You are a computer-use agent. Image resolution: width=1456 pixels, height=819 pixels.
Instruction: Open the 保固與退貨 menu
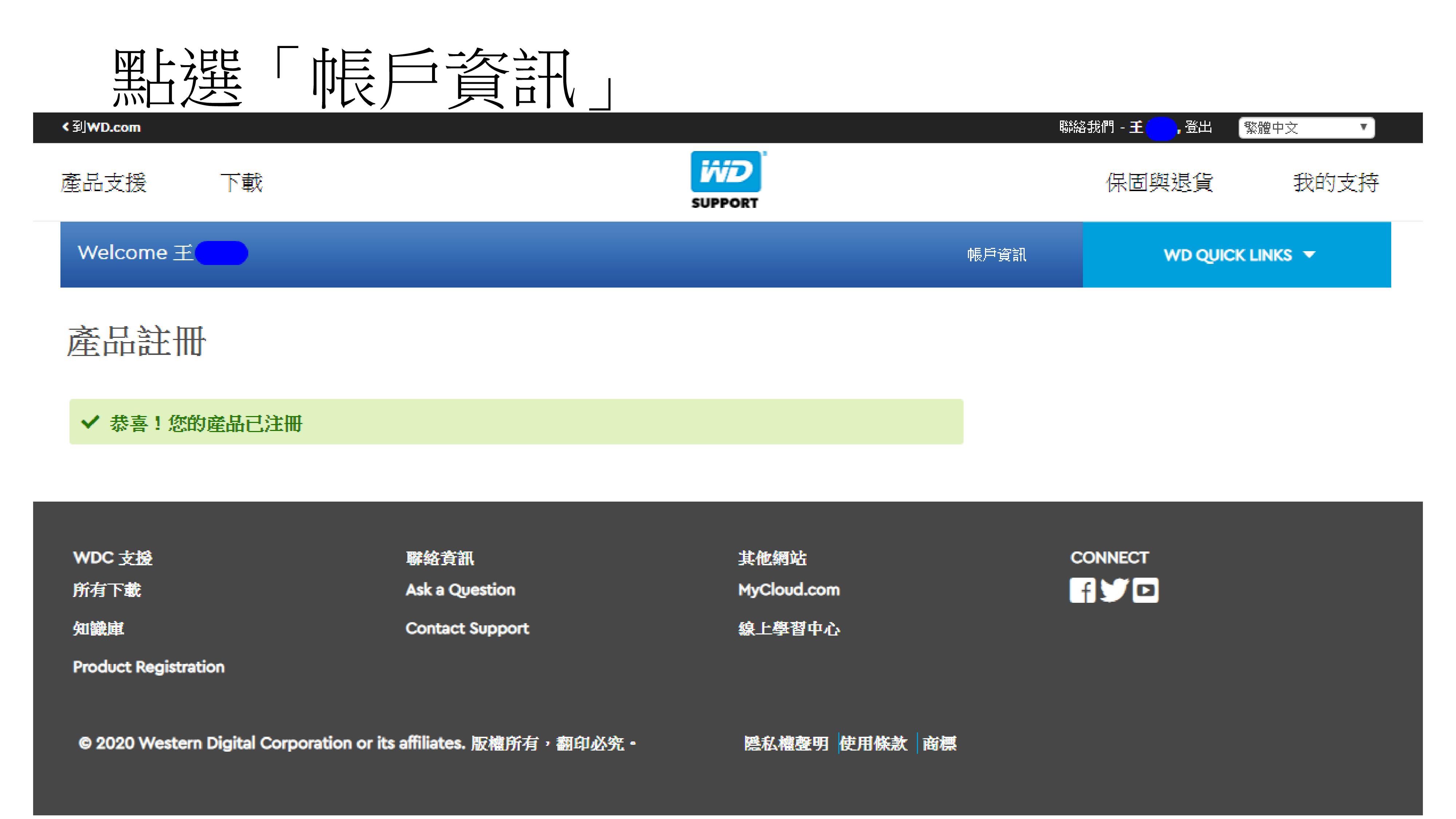point(1159,183)
